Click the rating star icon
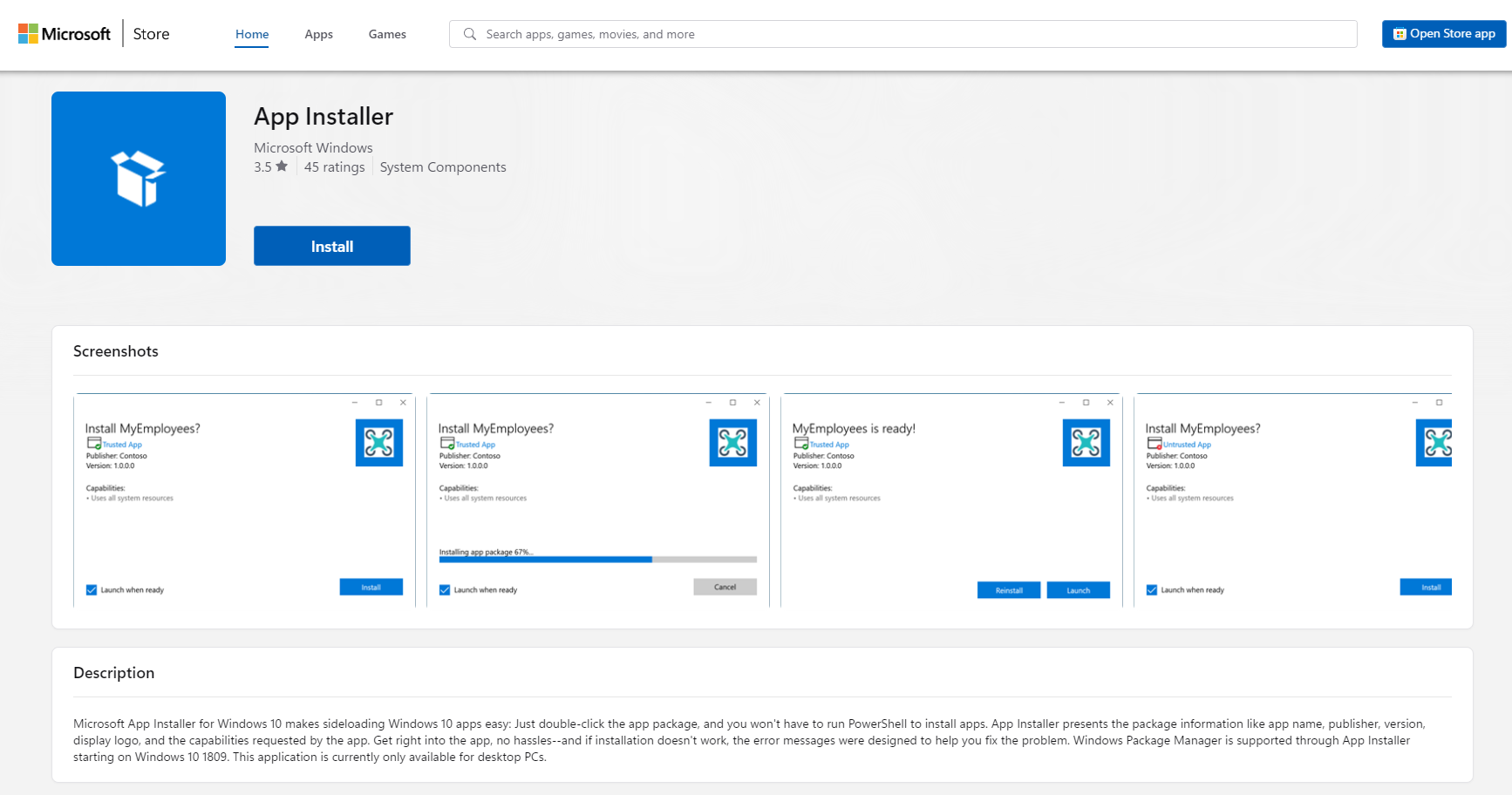The image size is (1512, 795). (282, 166)
